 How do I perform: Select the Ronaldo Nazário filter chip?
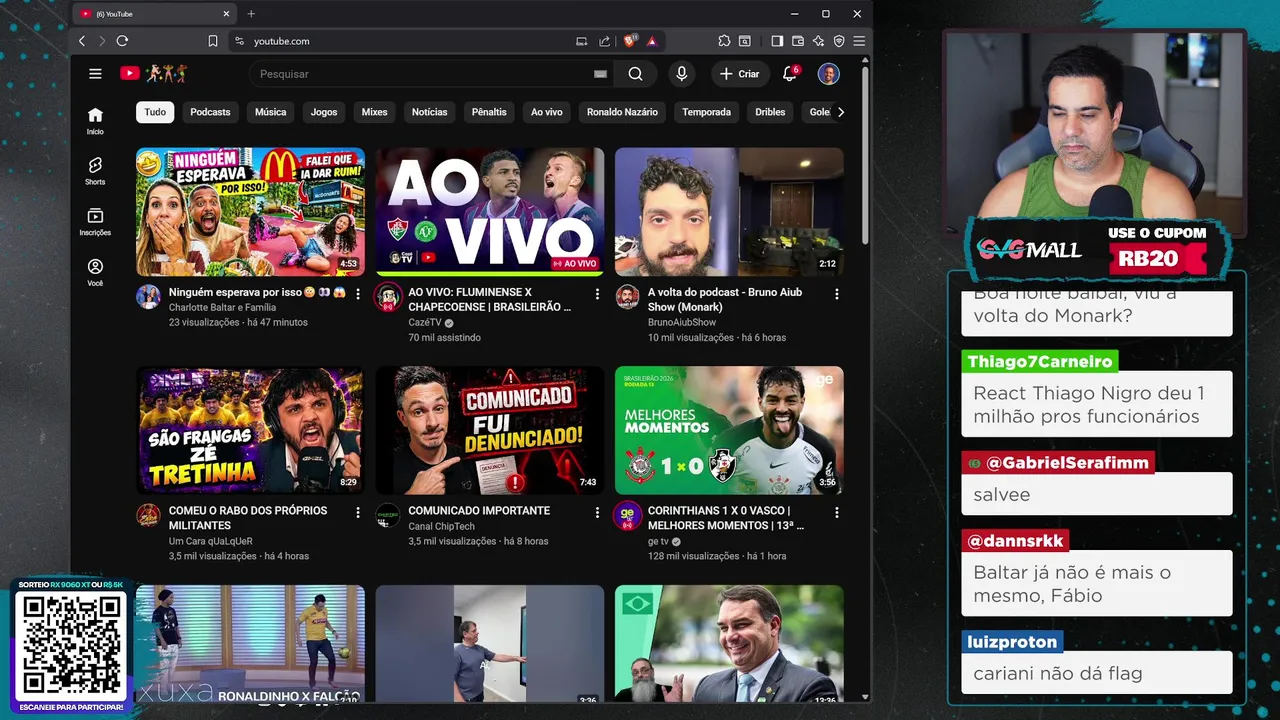[622, 112]
